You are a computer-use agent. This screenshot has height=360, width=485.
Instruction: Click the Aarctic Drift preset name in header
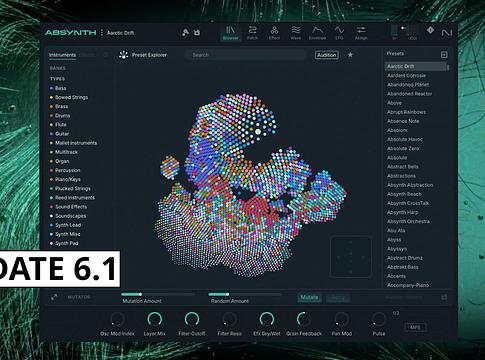pyautogui.click(x=120, y=33)
